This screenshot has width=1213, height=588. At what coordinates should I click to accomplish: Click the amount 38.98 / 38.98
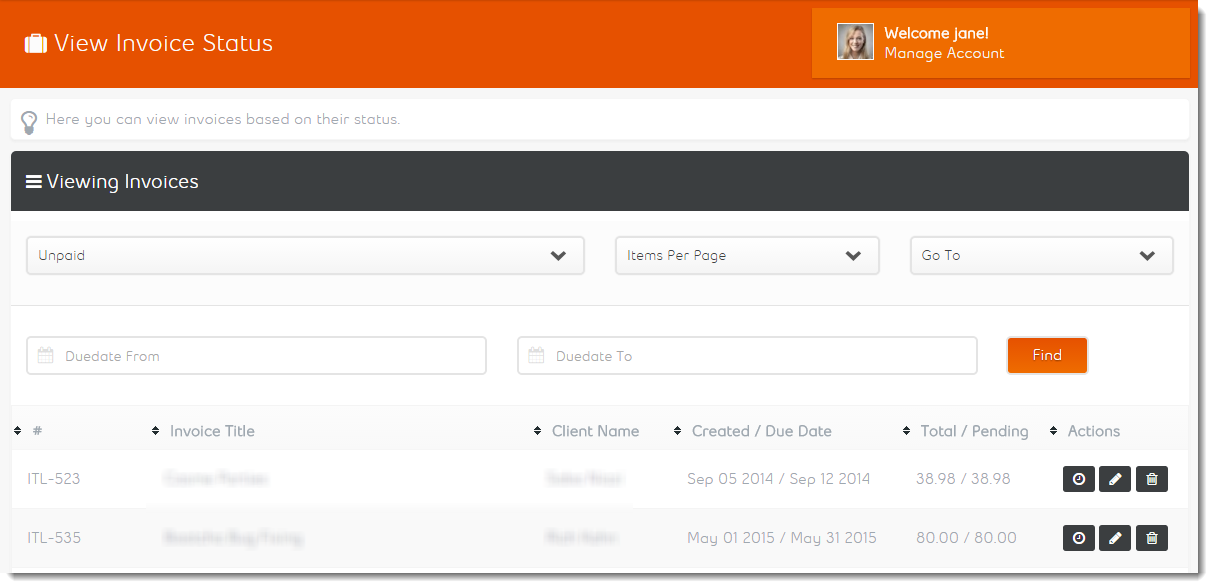[963, 479]
